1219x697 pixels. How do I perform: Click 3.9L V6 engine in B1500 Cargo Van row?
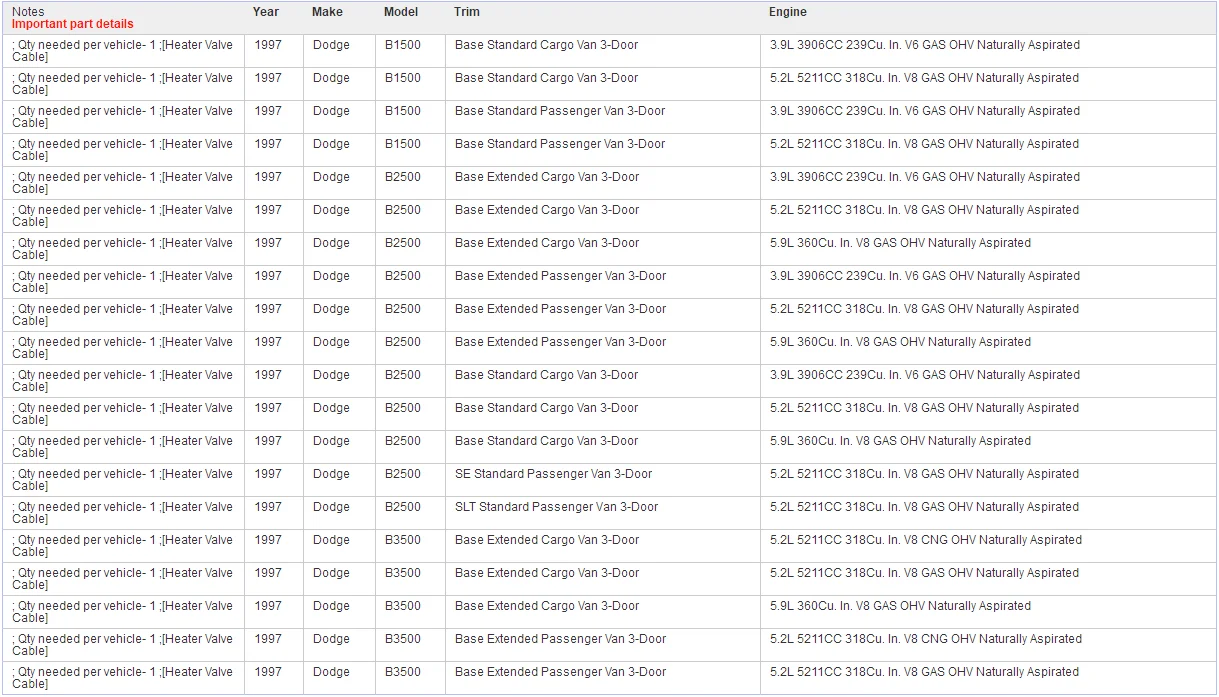click(x=925, y=45)
